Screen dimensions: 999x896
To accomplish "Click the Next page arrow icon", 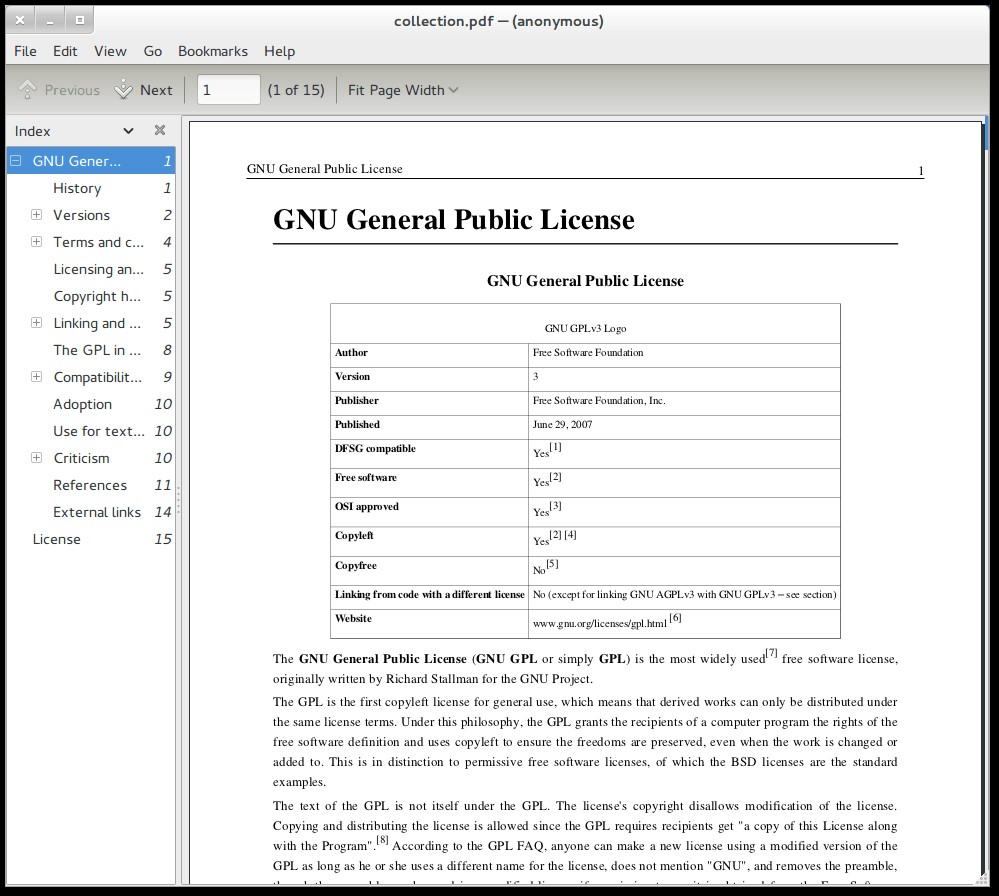I will (x=123, y=90).
